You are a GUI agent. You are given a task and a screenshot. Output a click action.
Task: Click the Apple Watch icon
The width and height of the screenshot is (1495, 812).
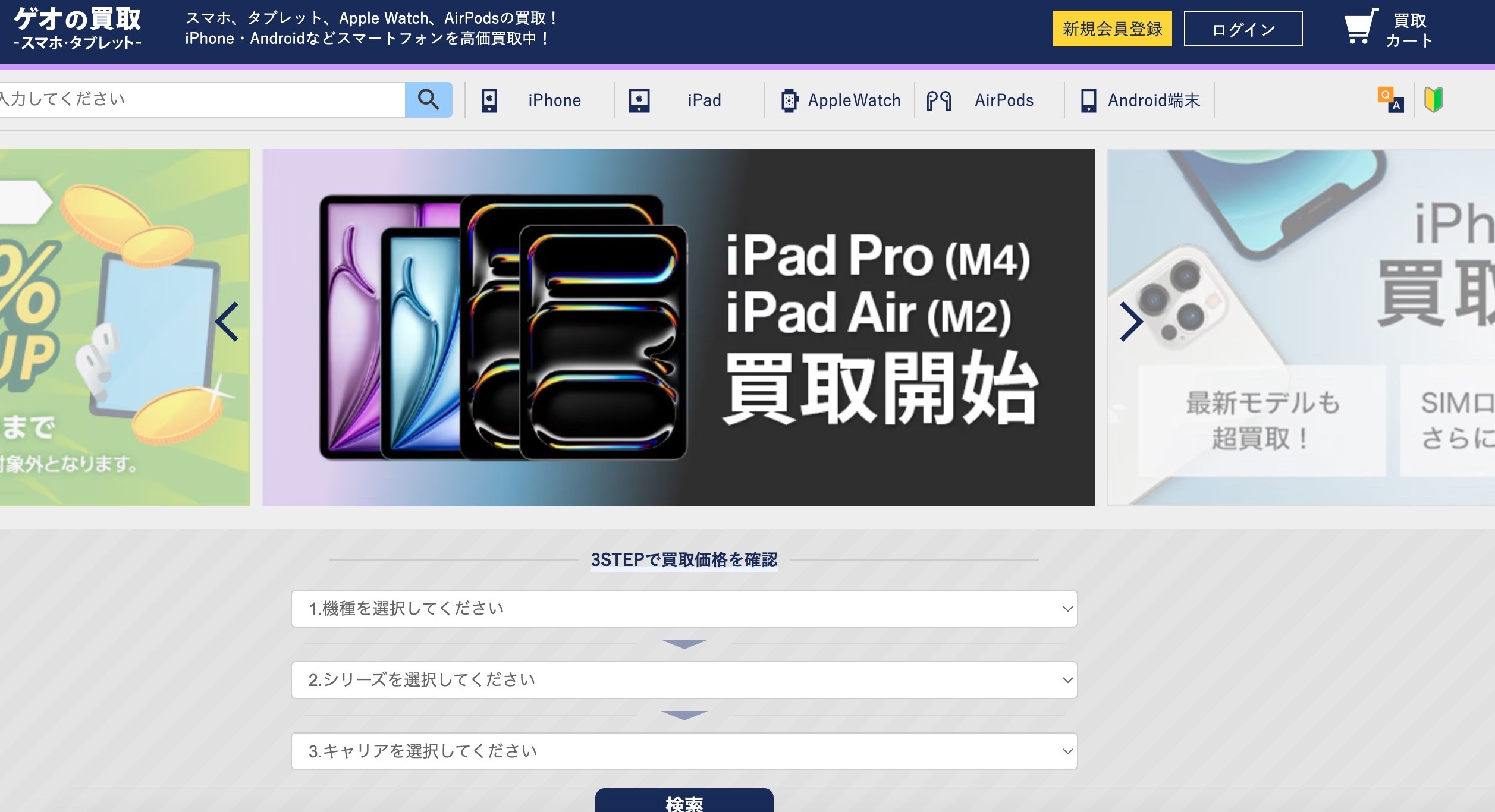(x=789, y=100)
